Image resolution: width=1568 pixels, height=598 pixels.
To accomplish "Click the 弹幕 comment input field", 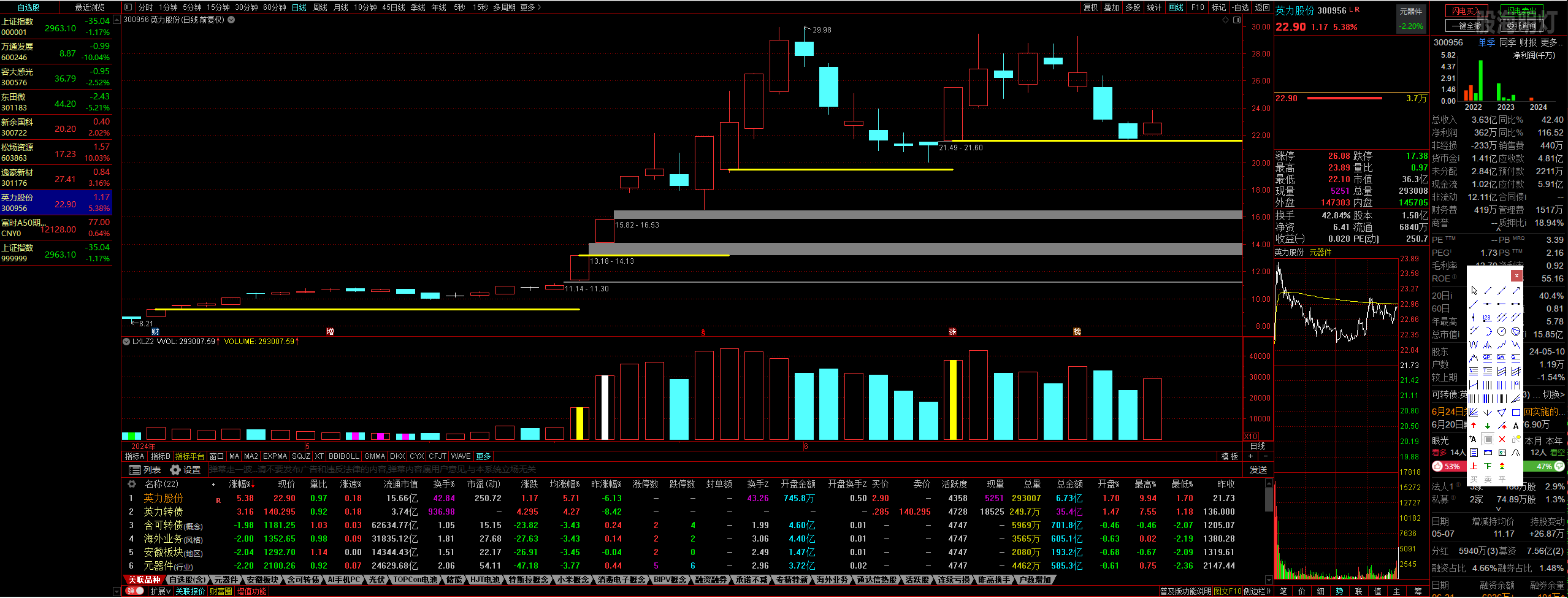I will click(727, 470).
